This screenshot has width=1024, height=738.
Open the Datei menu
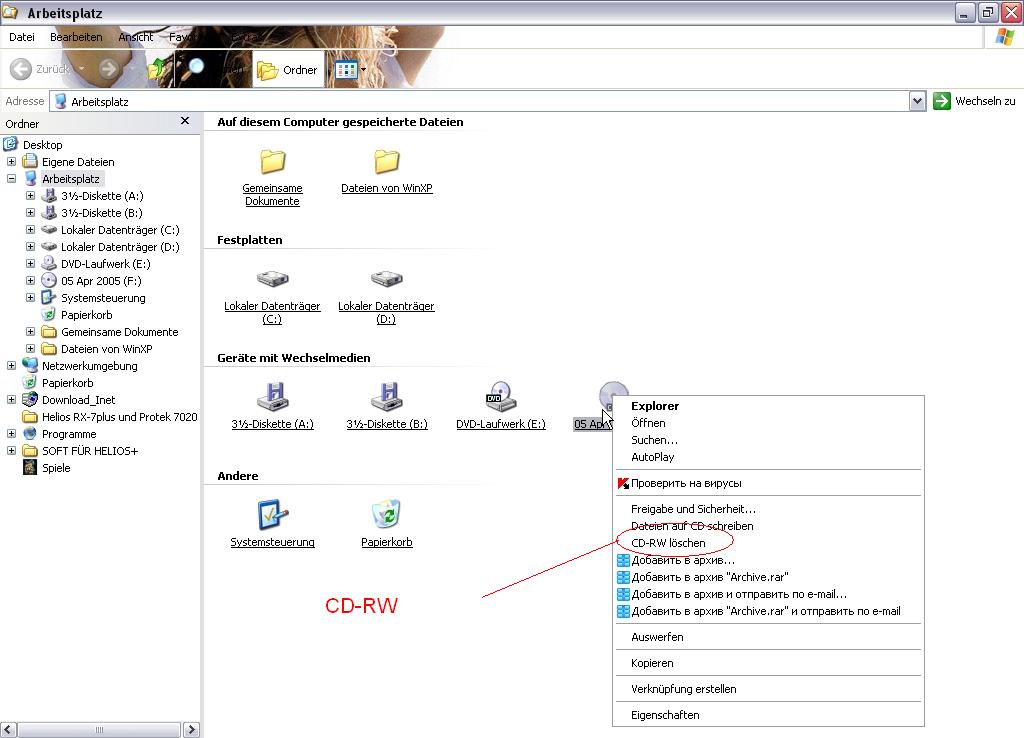(x=22, y=37)
